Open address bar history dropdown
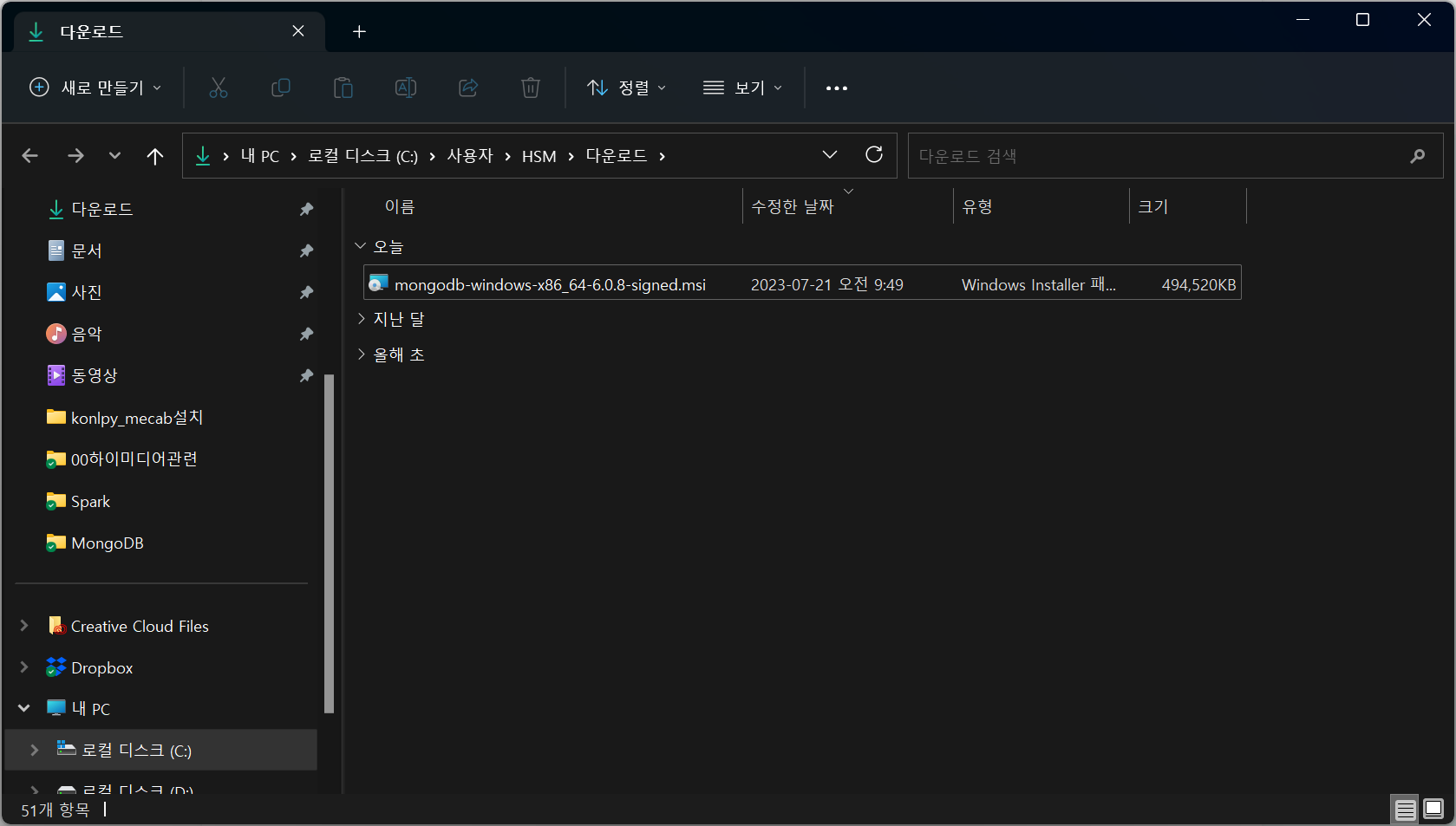Image resolution: width=1456 pixels, height=826 pixels. (x=830, y=154)
